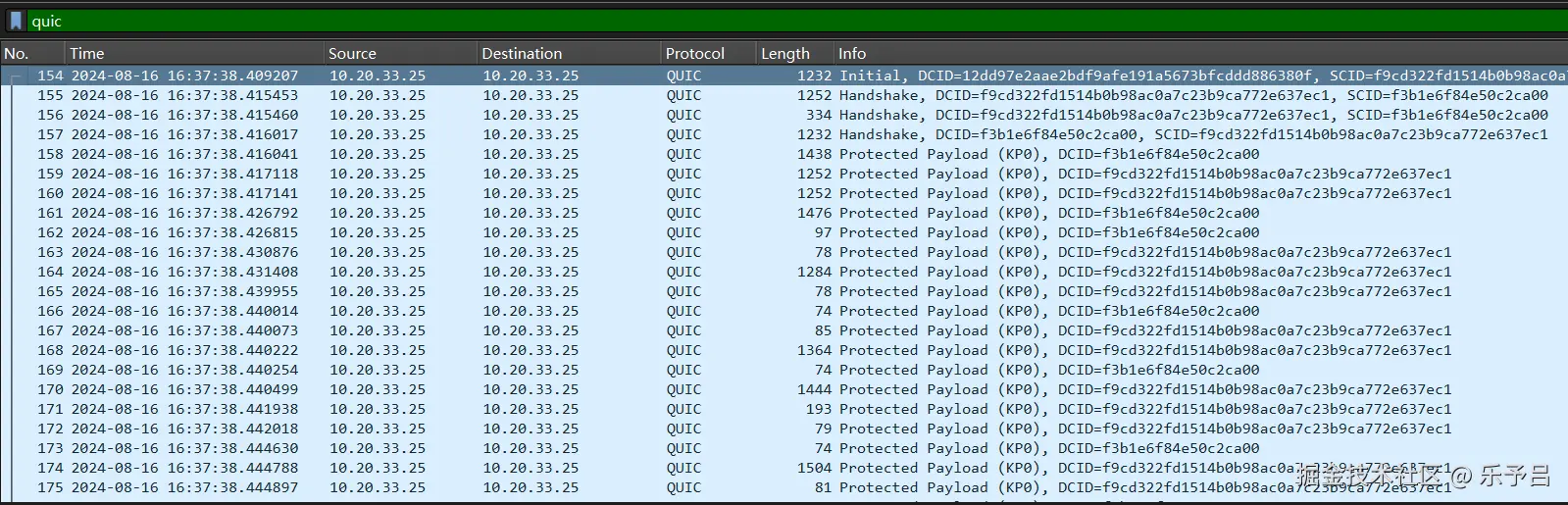The height and width of the screenshot is (505, 1568).
Task: Select packet 163 at time 16:37:38.430876
Action: click(784, 252)
